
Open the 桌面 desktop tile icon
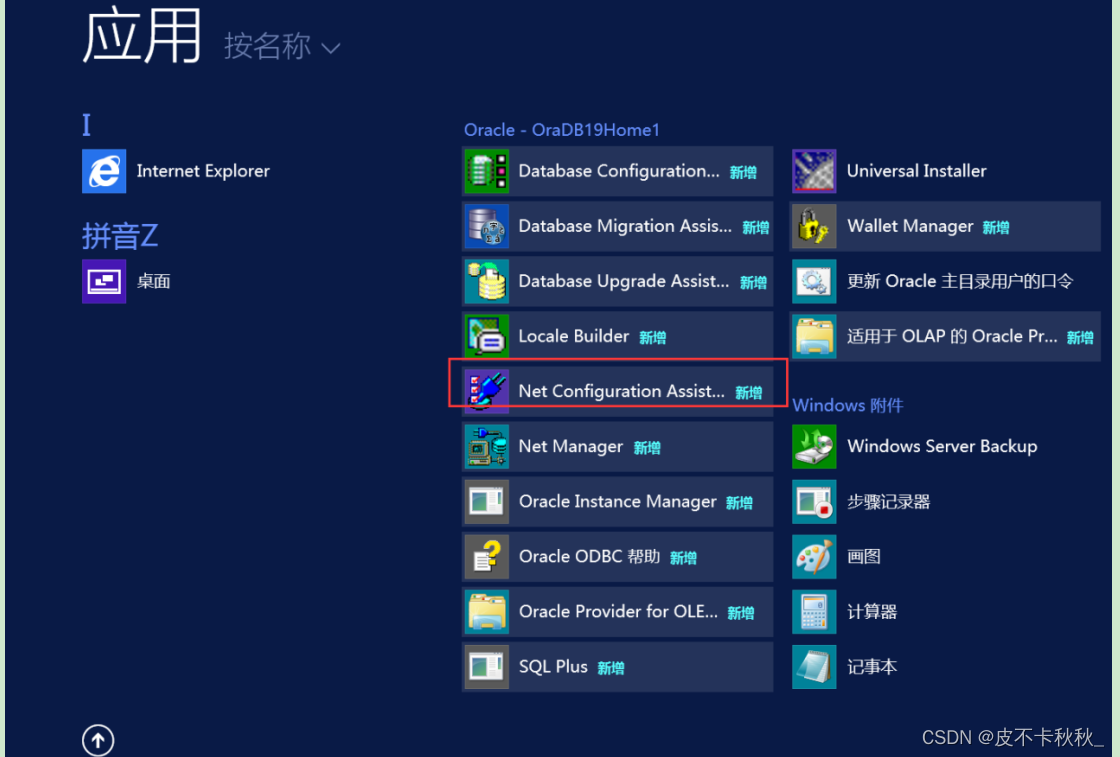[x=104, y=281]
